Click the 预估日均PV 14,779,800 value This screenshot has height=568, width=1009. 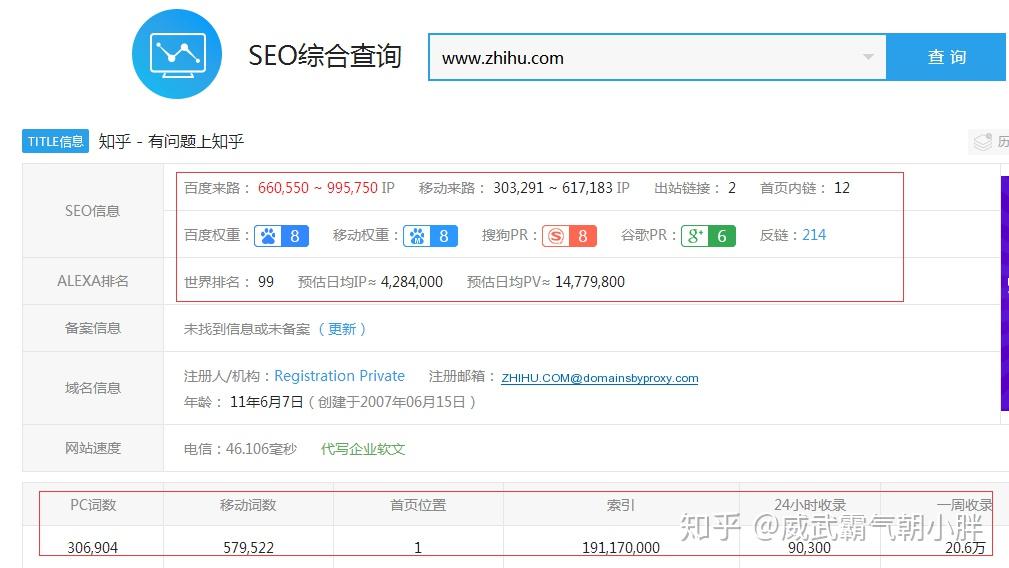(590, 282)
